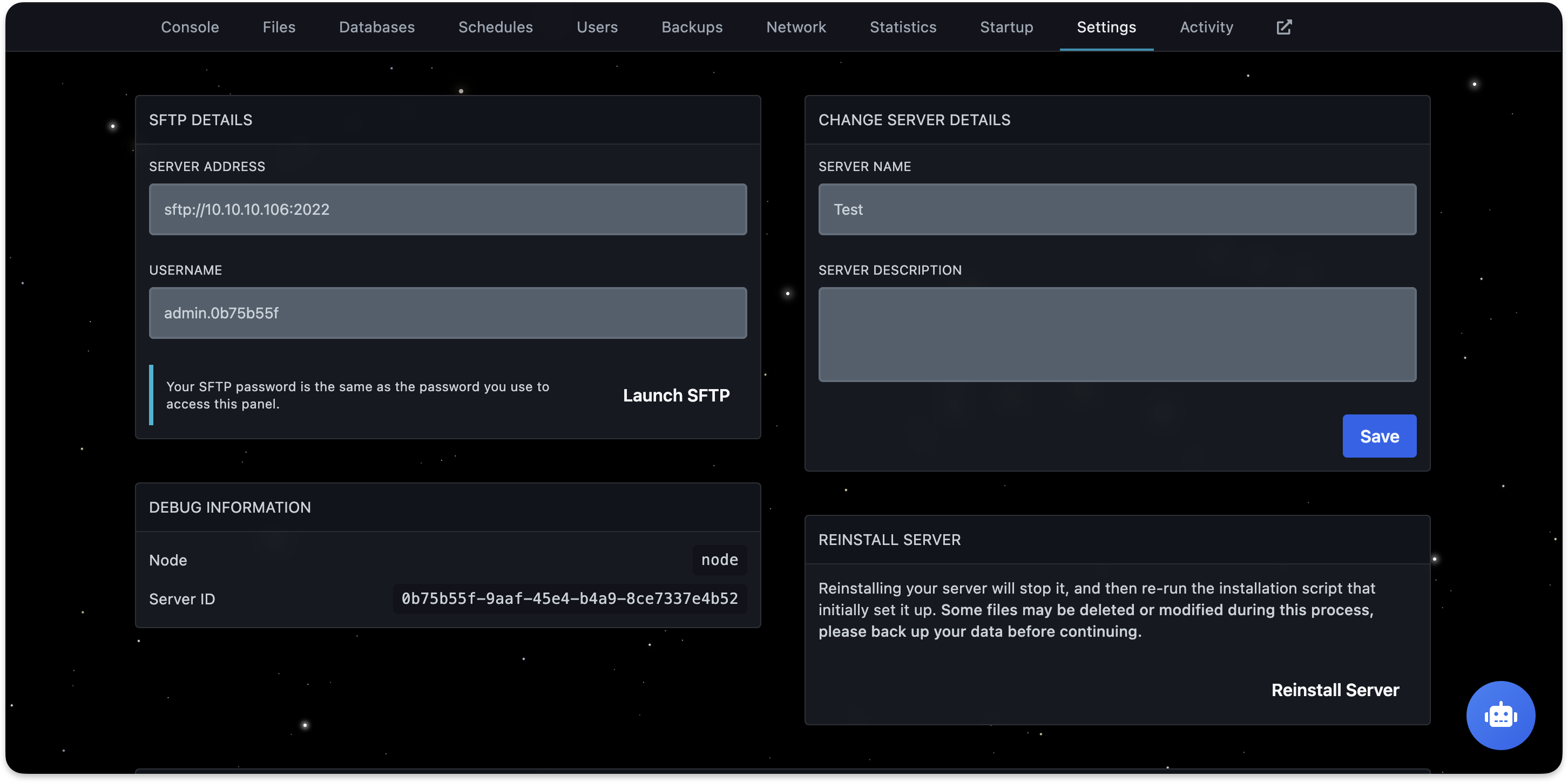
Task: Open the Users tab
Action: [597, 28]
